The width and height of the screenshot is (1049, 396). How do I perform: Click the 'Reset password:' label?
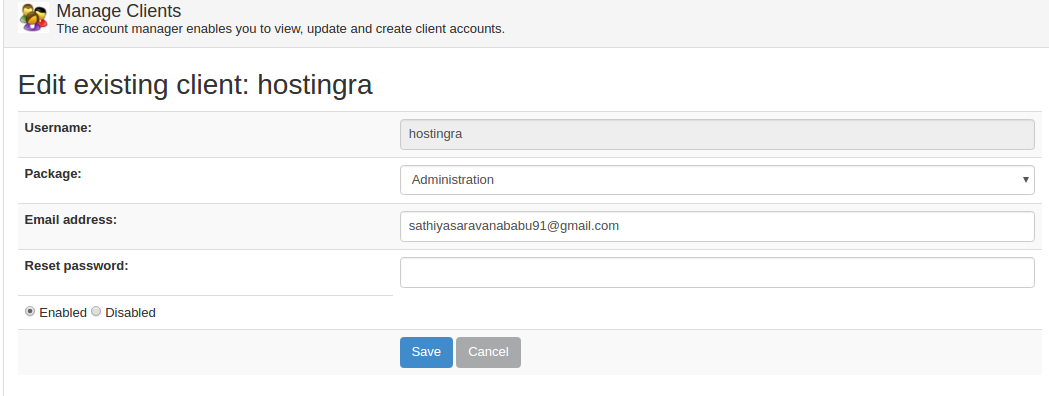pos(76,266)
